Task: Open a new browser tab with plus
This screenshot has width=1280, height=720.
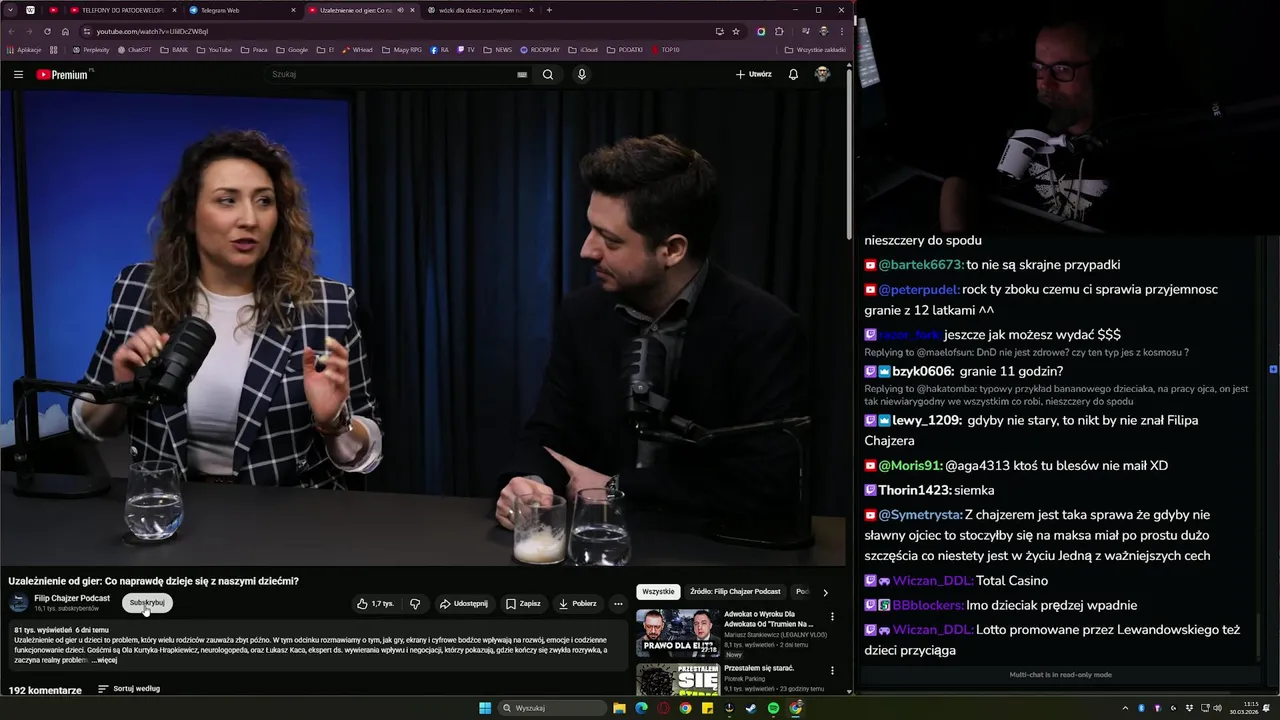Action: point(549,10)
